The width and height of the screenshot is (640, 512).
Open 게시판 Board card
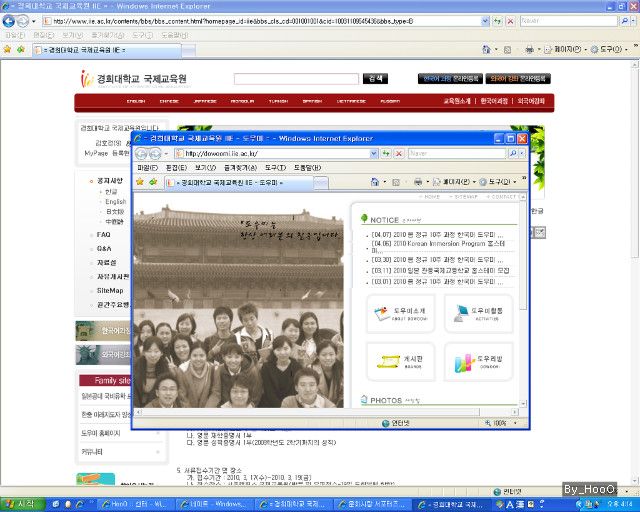click(x=400, y=362)
